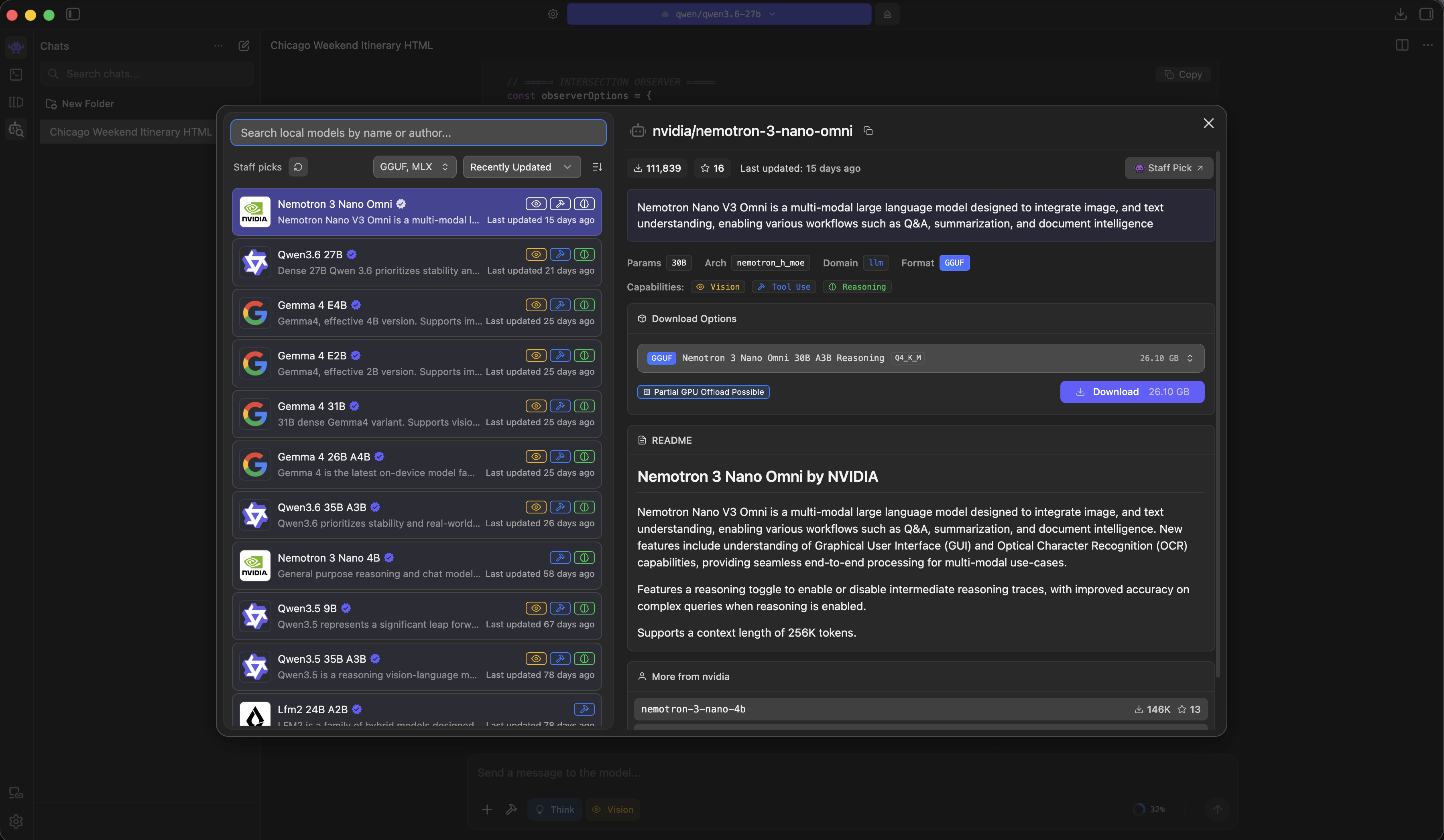Close the model search dialog

pos(1208,123)
